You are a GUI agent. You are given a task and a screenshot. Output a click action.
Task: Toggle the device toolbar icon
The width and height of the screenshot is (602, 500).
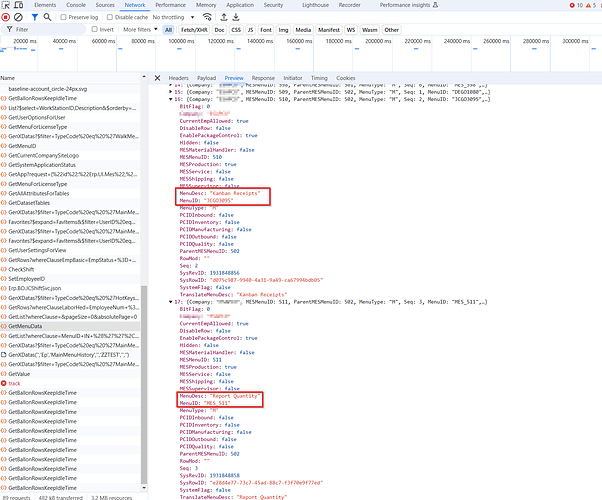(x=18, y=5)
